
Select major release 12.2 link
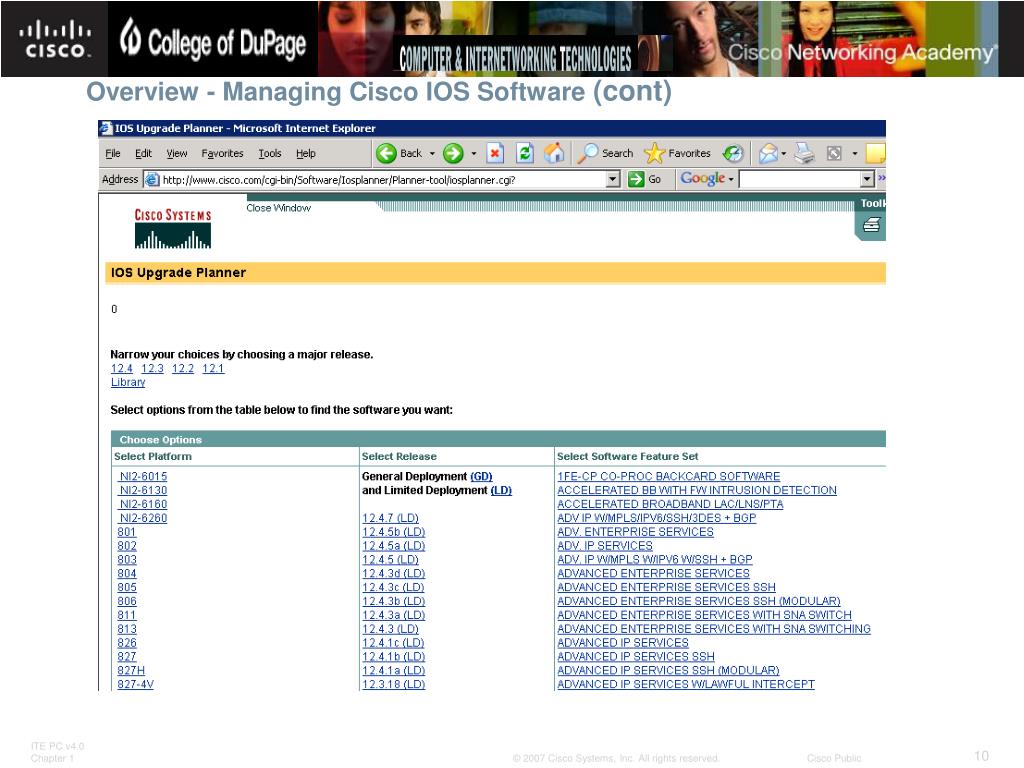pos(183,368)
